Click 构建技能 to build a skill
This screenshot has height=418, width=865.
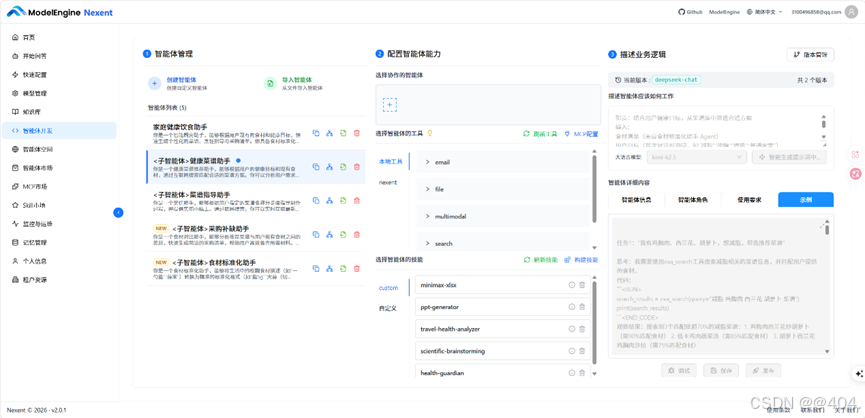click(581, 260)
